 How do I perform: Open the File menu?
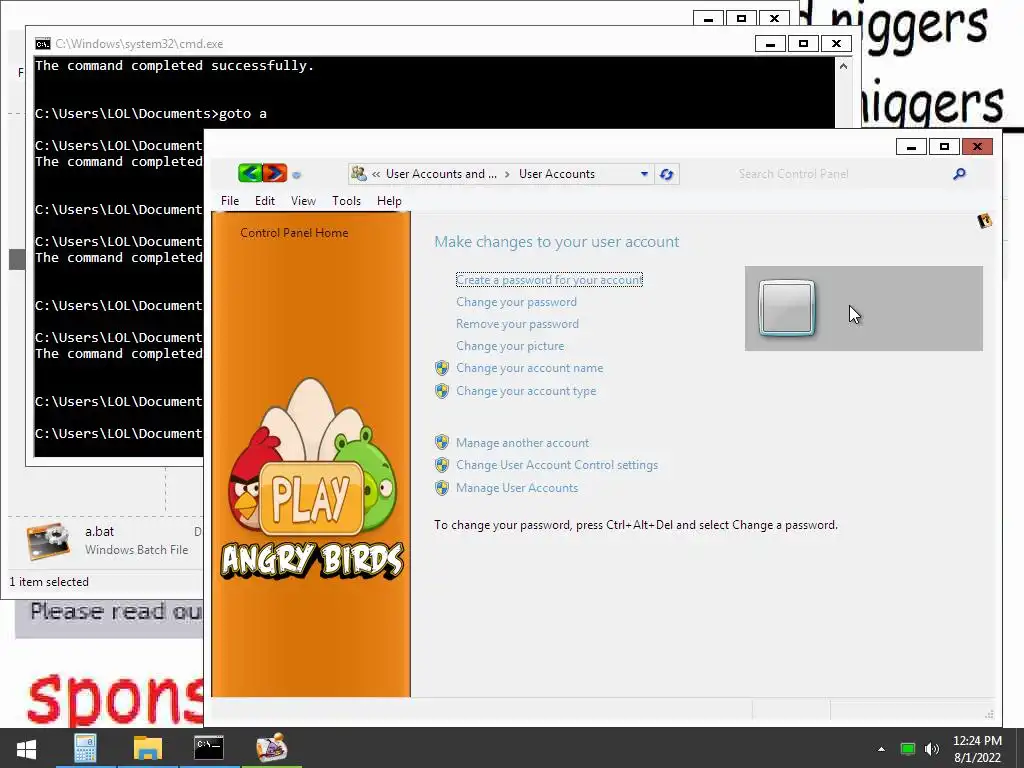(230, 200)
